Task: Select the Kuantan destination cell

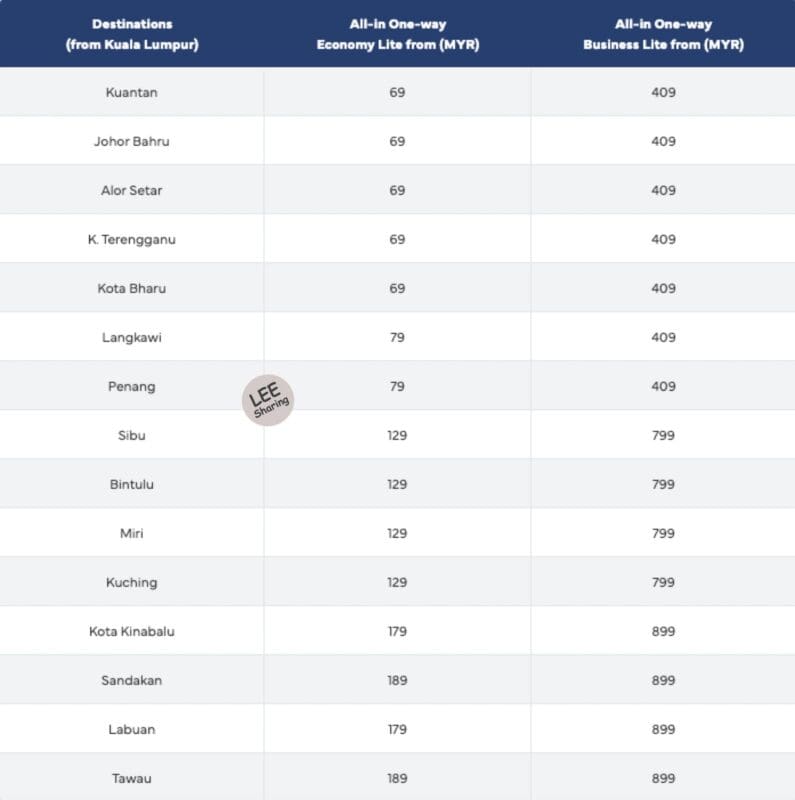Action: 132,92
